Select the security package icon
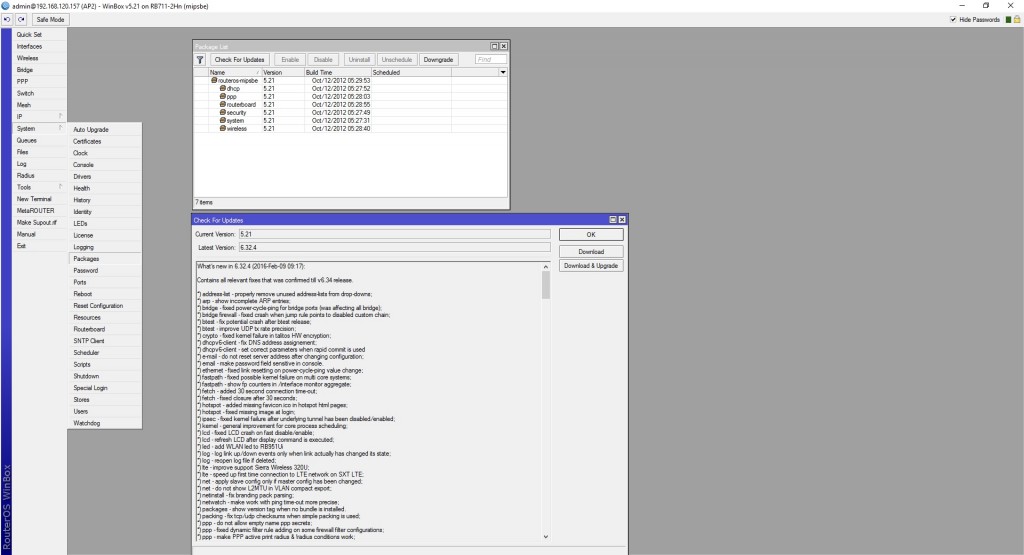This screenshot has width=1024, height=555. 222,112
